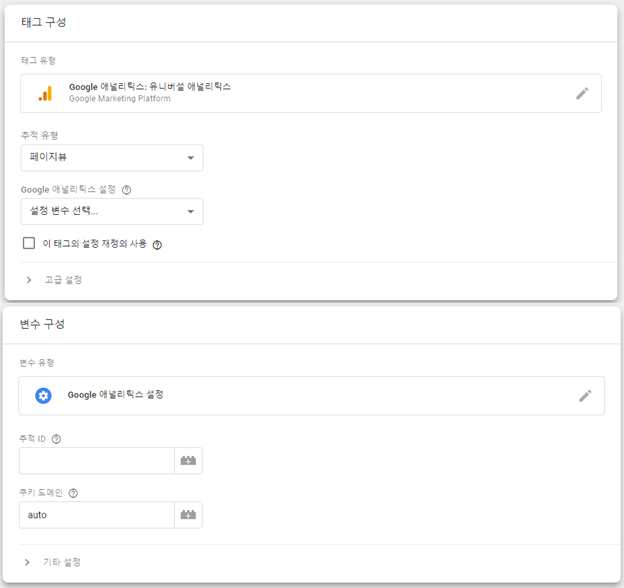This screenshot has width=624, height=588.
Task: Click the empty 추적 ID input field
Action: click(x=97, y=461)
